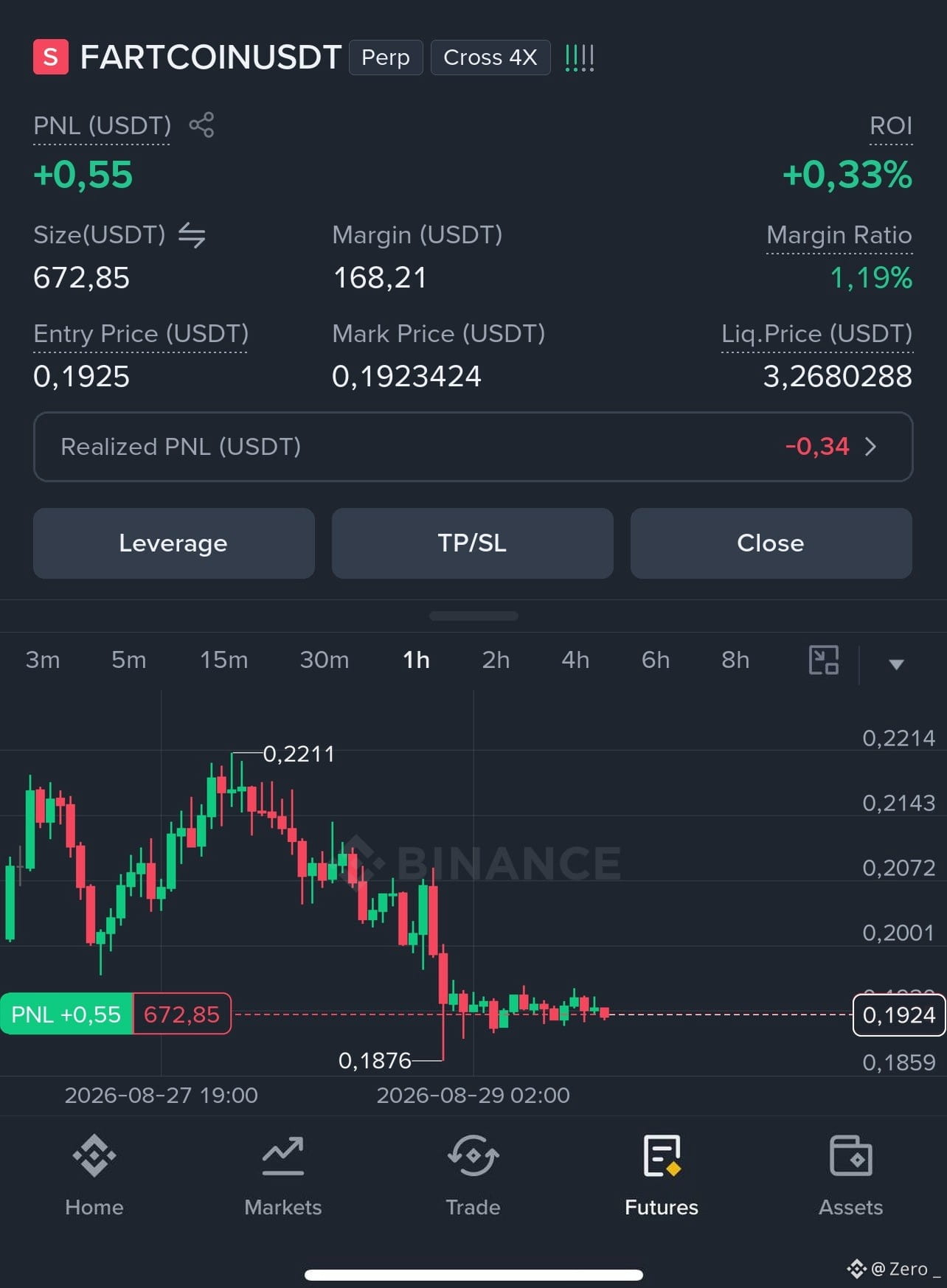Choose the 4h chart interval
This screenshot has width=947, height=1288.
coord(575,660)
